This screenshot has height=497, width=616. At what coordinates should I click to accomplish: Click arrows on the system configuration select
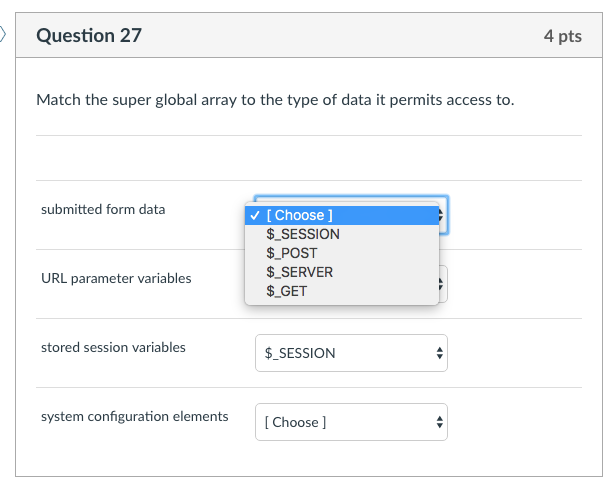point(439,422)
